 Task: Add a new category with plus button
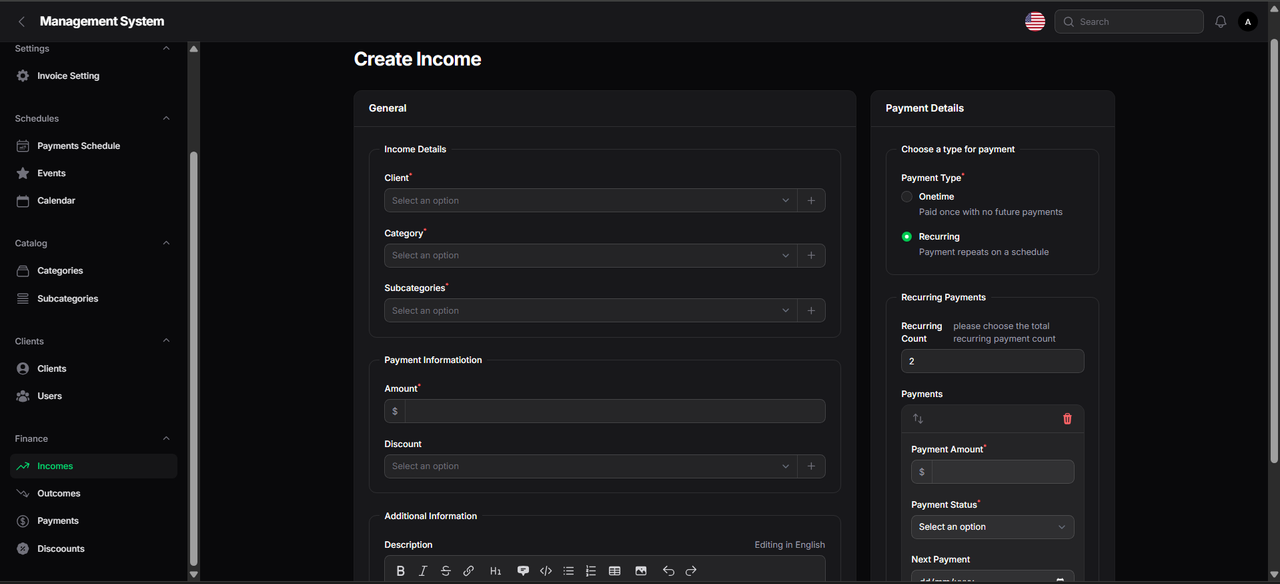(x=811, y=255)
